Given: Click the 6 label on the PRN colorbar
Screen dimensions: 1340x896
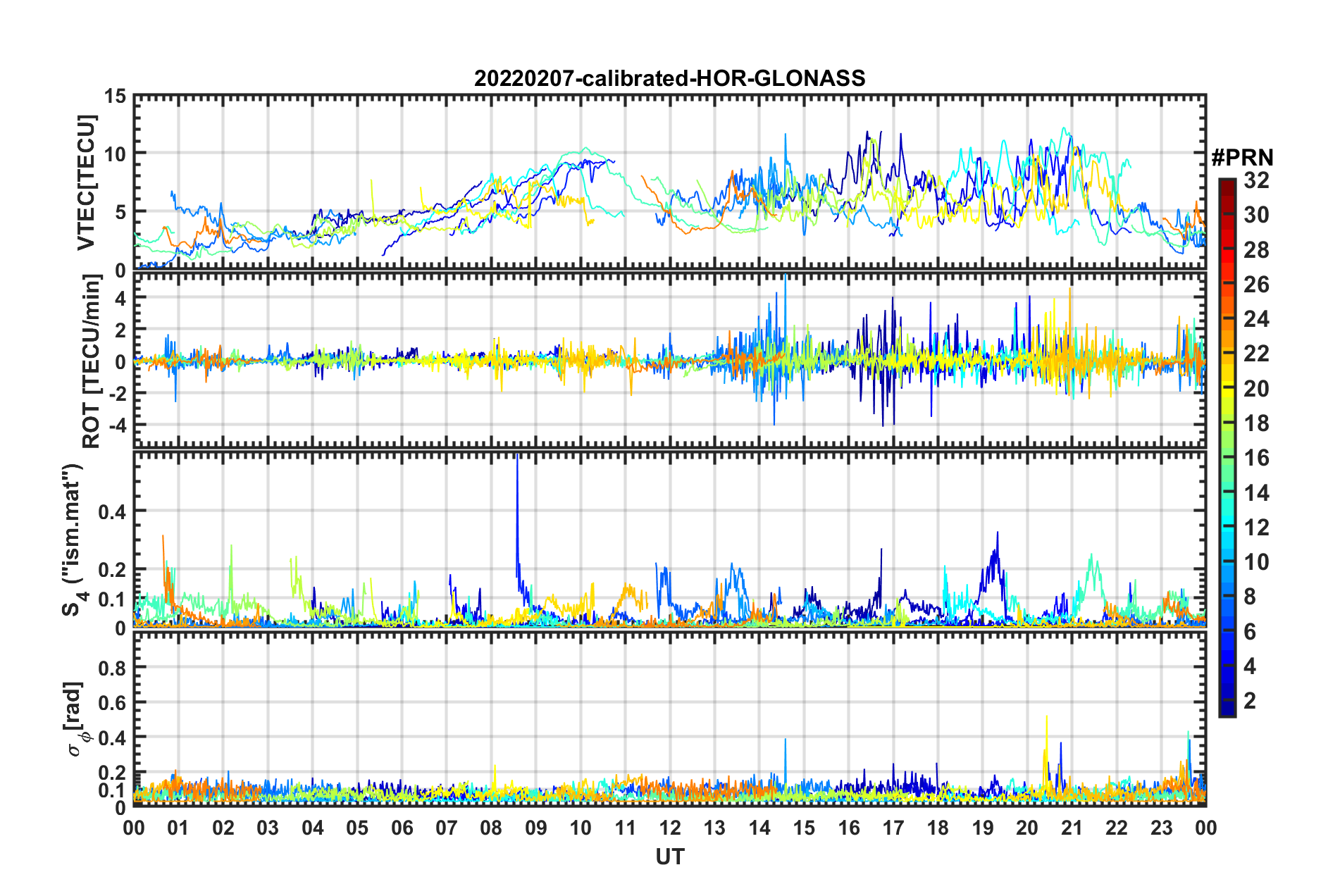Looking at the screenshot, I should tap(1250, 632).
